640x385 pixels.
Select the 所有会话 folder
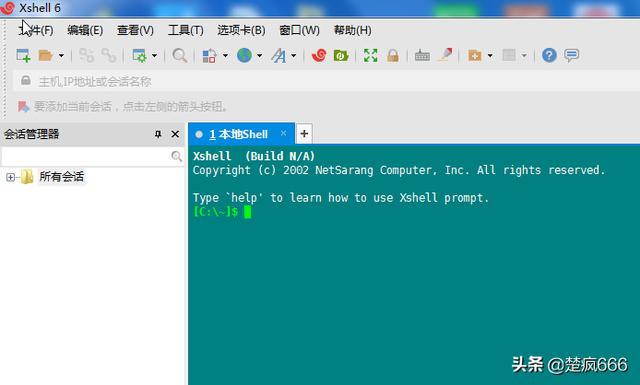[61, 176]
